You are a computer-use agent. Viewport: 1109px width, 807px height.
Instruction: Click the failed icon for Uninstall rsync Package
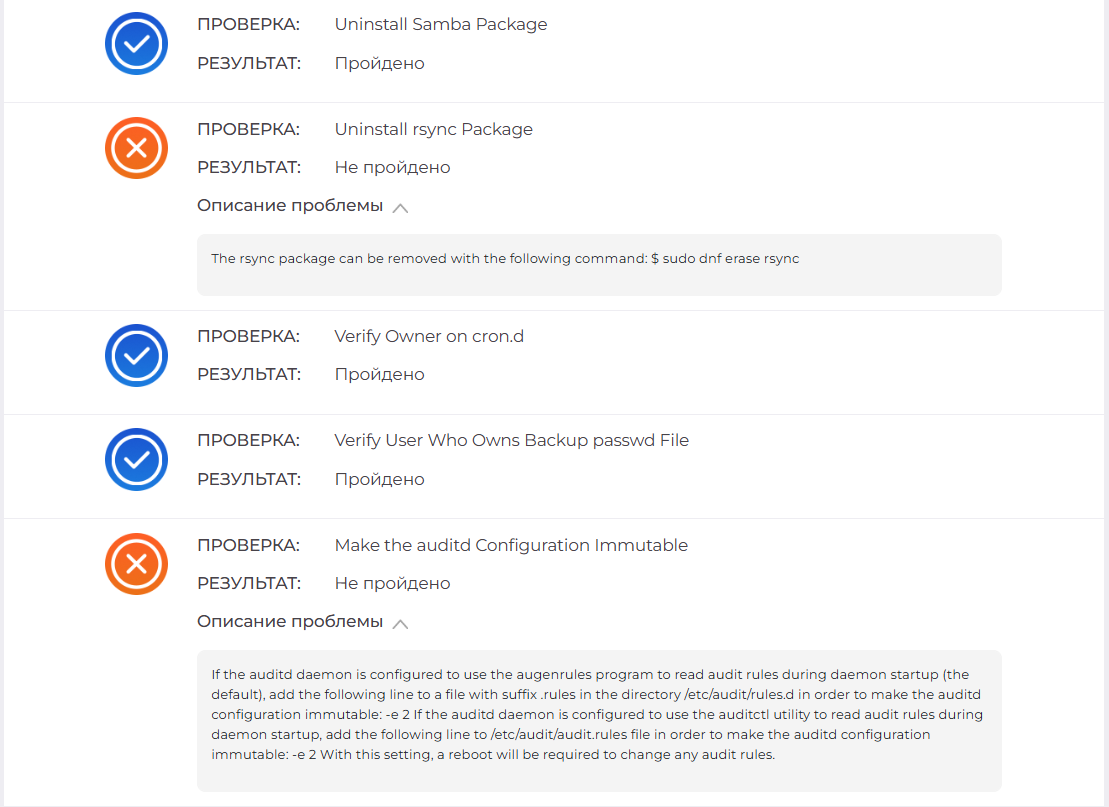137,148
